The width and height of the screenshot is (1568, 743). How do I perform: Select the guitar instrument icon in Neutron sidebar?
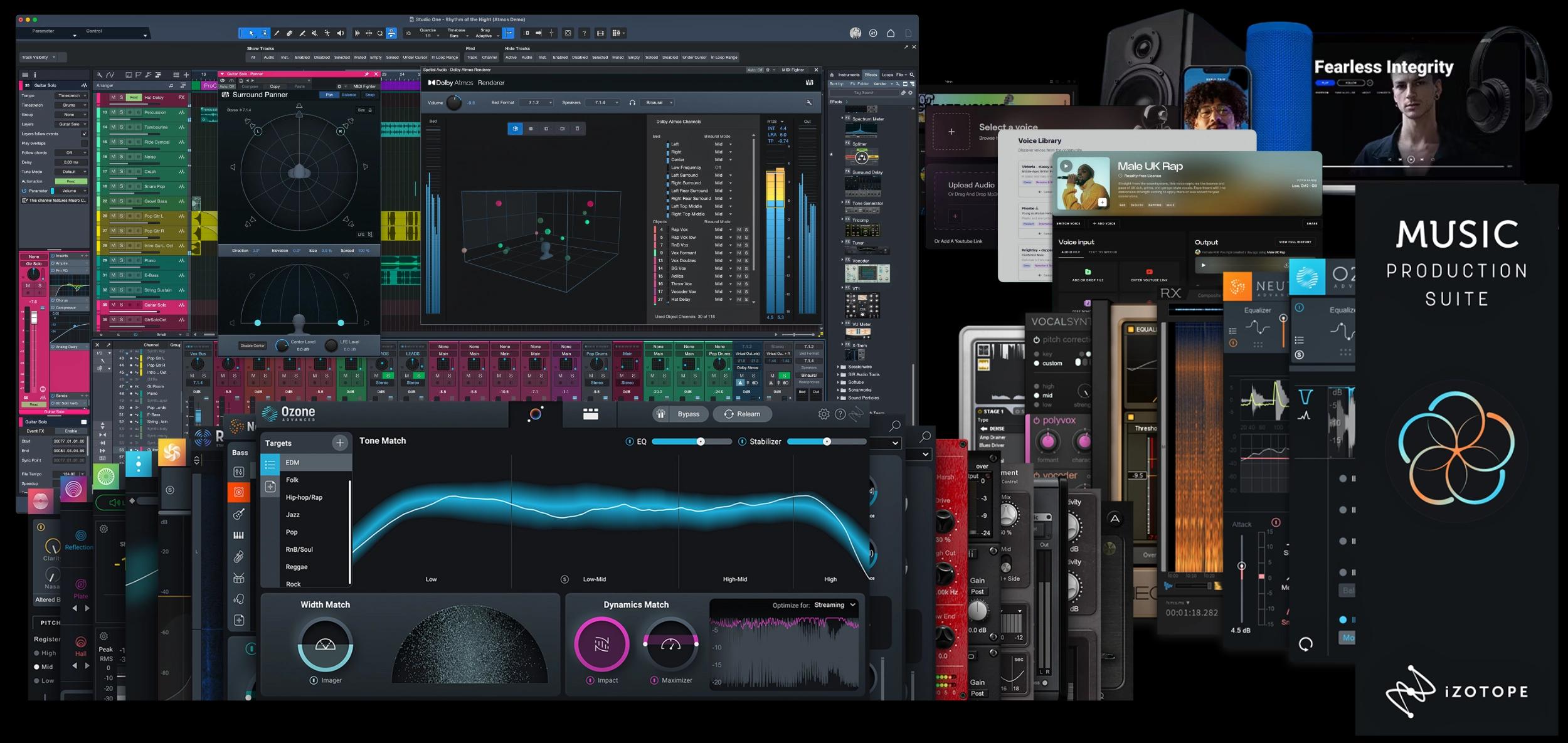(238, 514)
